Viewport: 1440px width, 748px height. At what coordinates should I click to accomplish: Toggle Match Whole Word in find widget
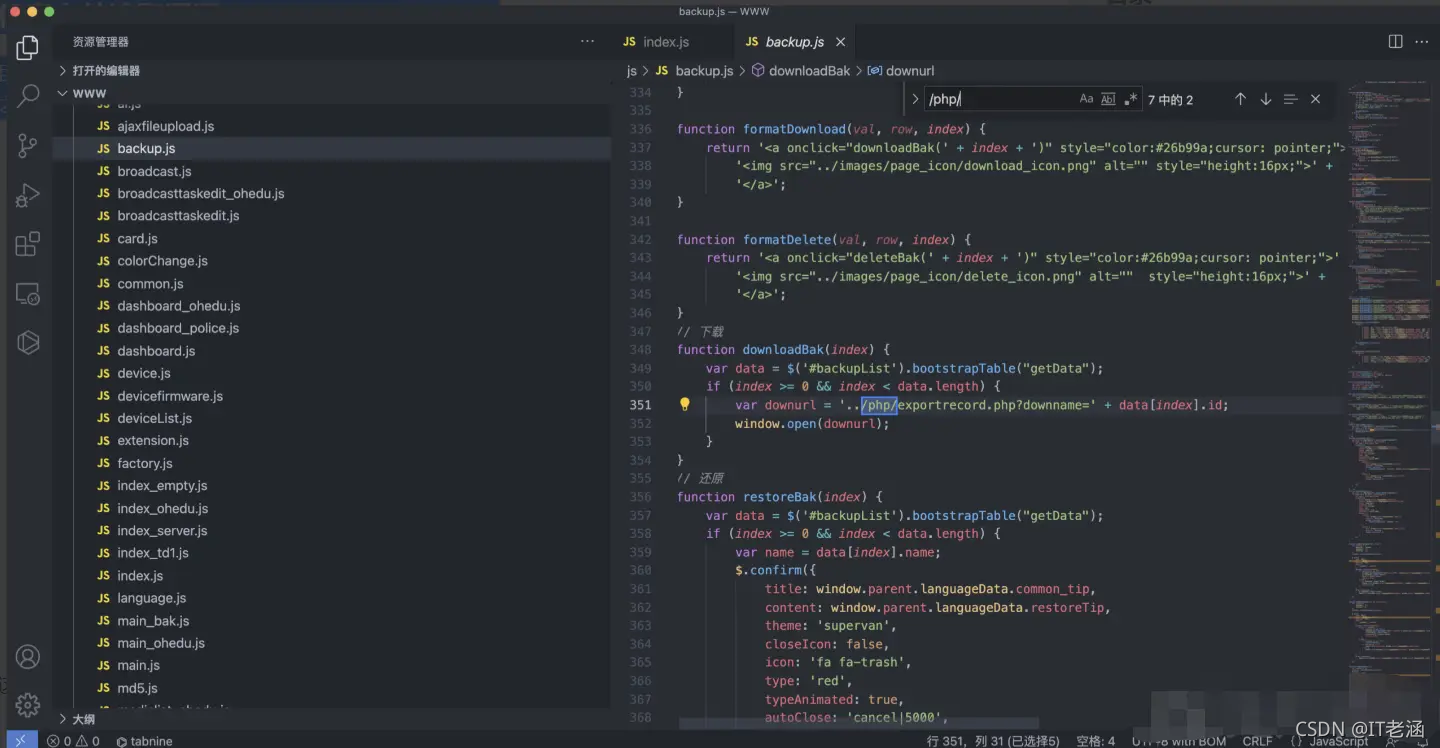click(1108, 99)
